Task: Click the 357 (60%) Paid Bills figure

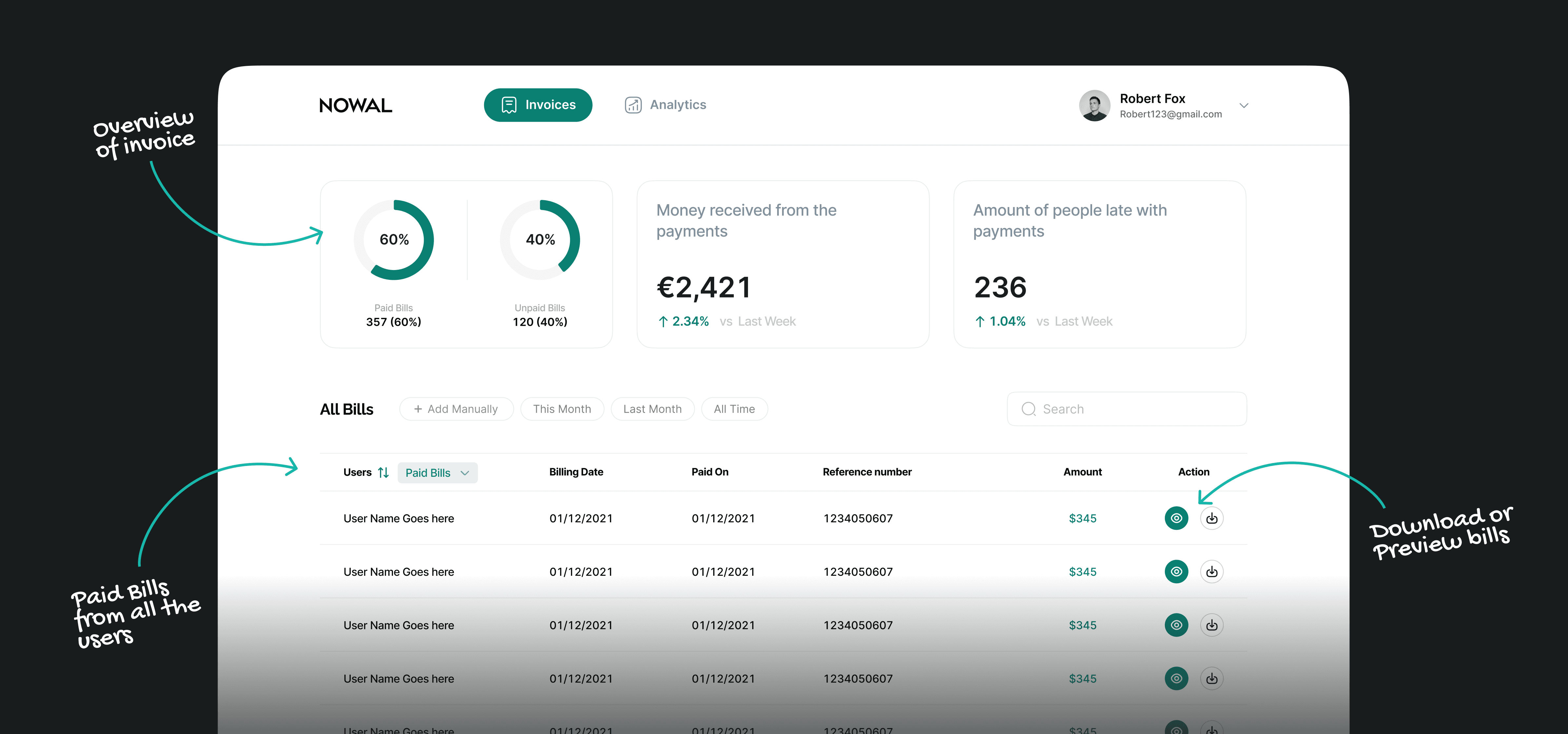Action: coord(393,322)
